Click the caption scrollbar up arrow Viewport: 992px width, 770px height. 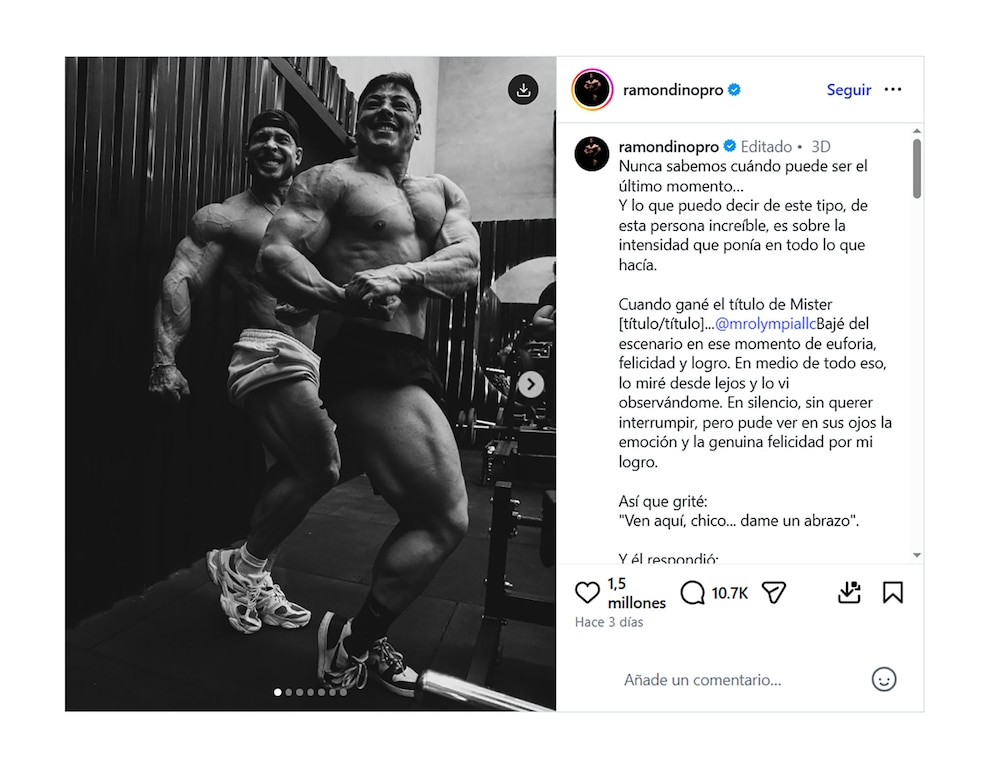917,131
